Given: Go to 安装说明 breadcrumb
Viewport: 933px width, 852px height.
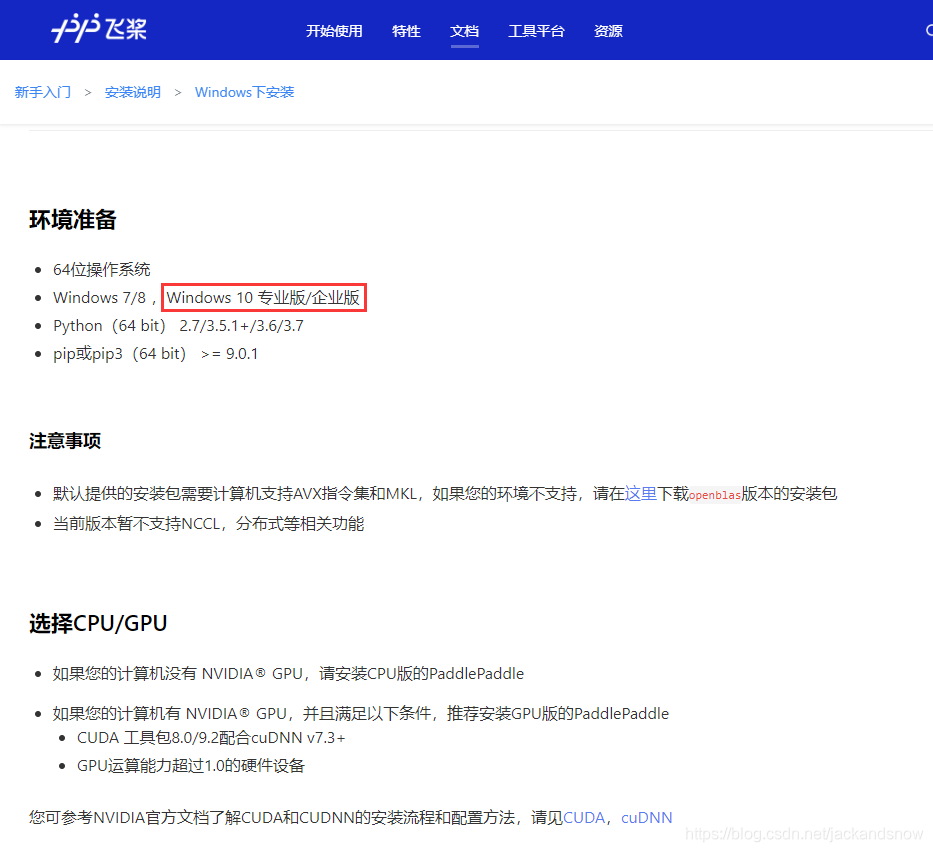Looking at the screenshot, I should 133,92.
